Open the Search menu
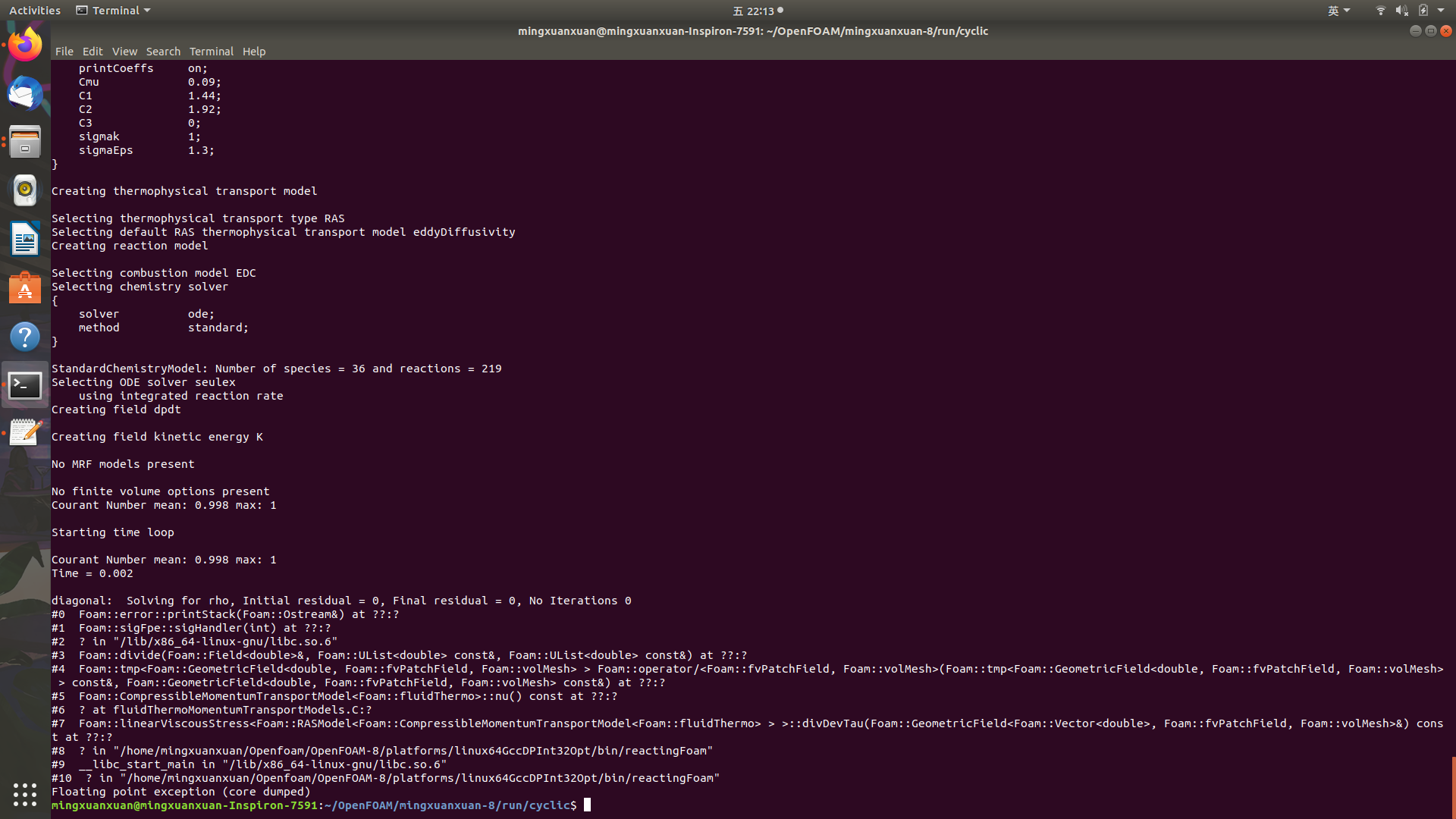1456x819 pixels. point(163,52)
